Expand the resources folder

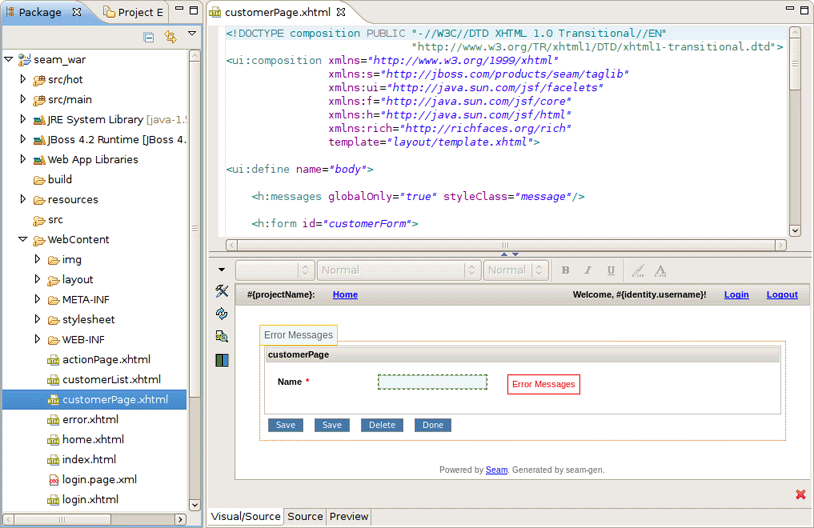23,199
